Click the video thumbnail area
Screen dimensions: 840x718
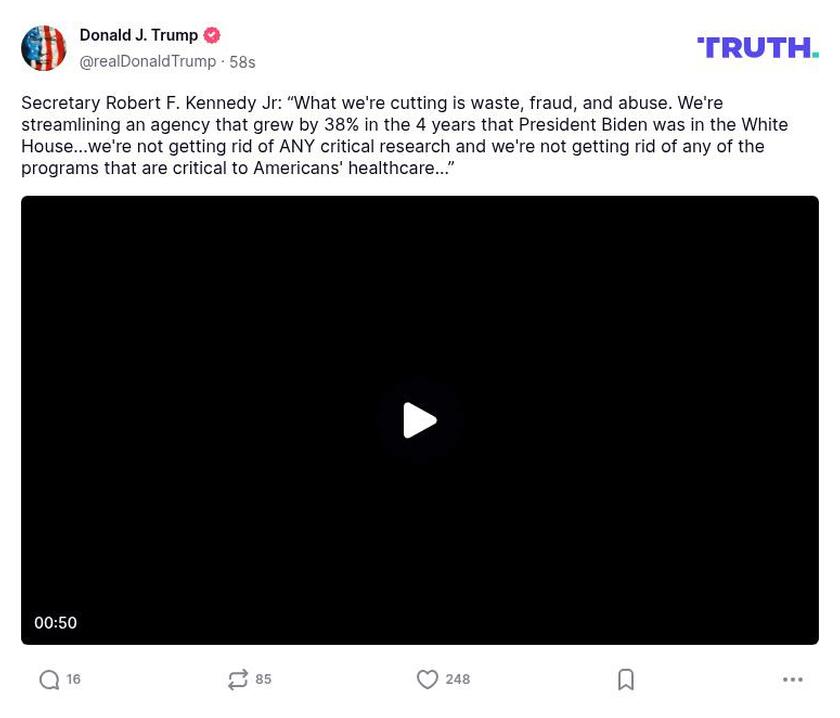(x=420, y=420)
